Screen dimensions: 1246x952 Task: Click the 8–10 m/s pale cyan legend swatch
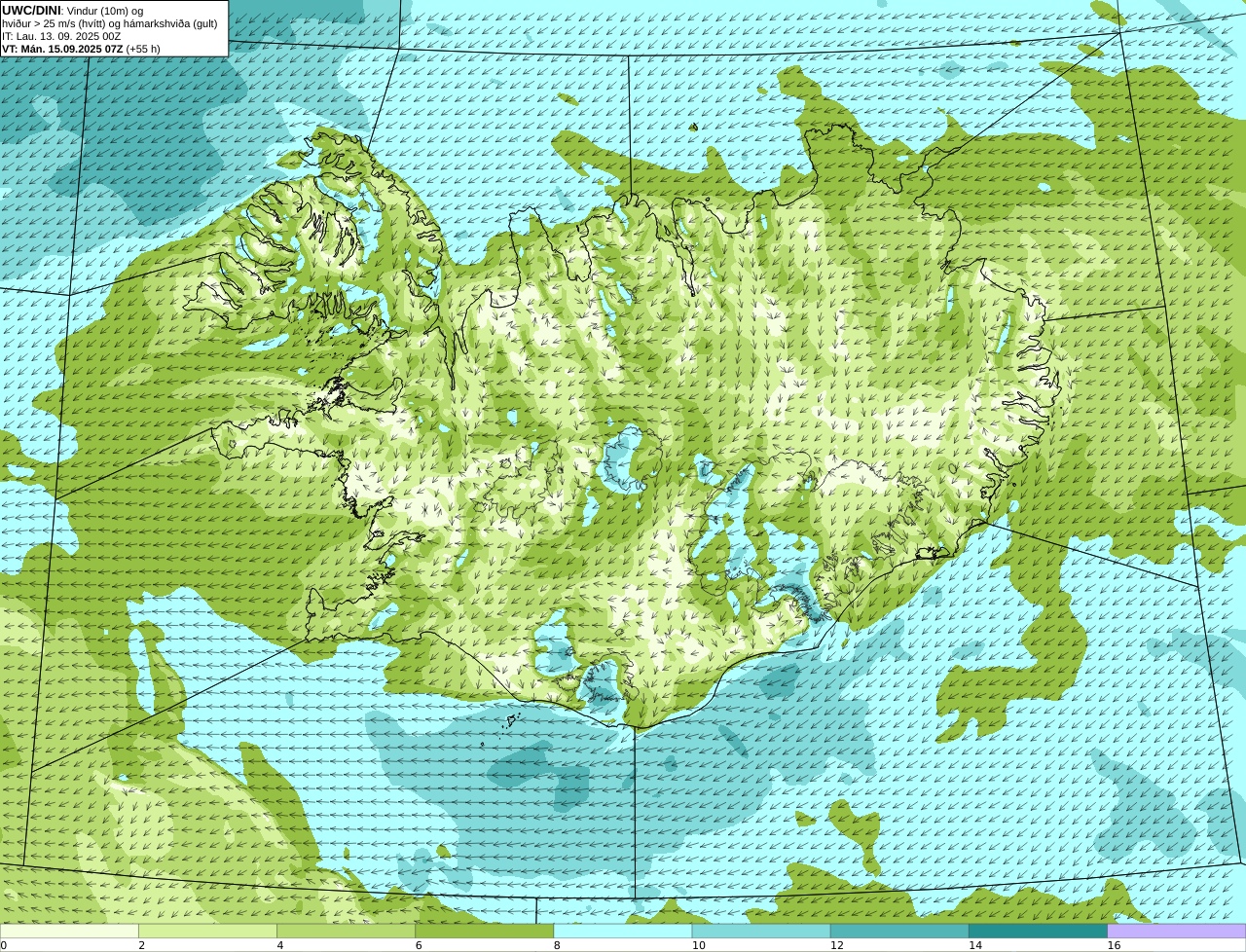(623, 931)
